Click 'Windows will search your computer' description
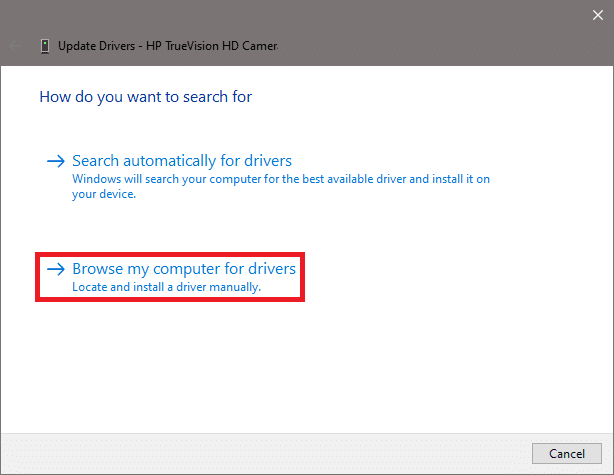 [x=281, y=186]
